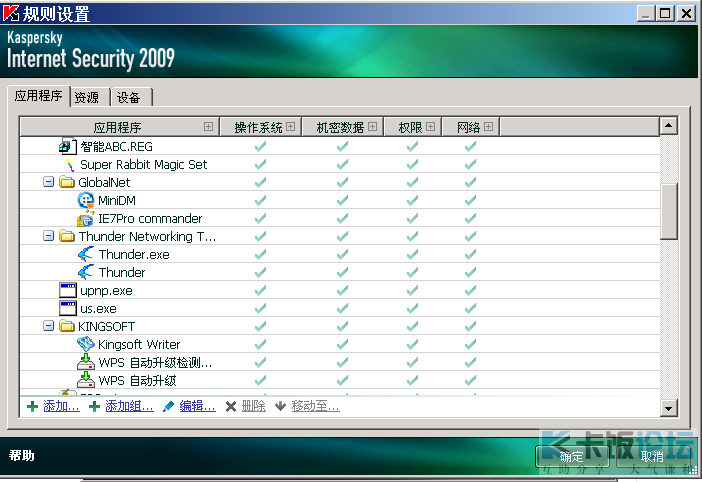Click the Kingsoft Writer icon
The image size is (702, 482).
86,344
